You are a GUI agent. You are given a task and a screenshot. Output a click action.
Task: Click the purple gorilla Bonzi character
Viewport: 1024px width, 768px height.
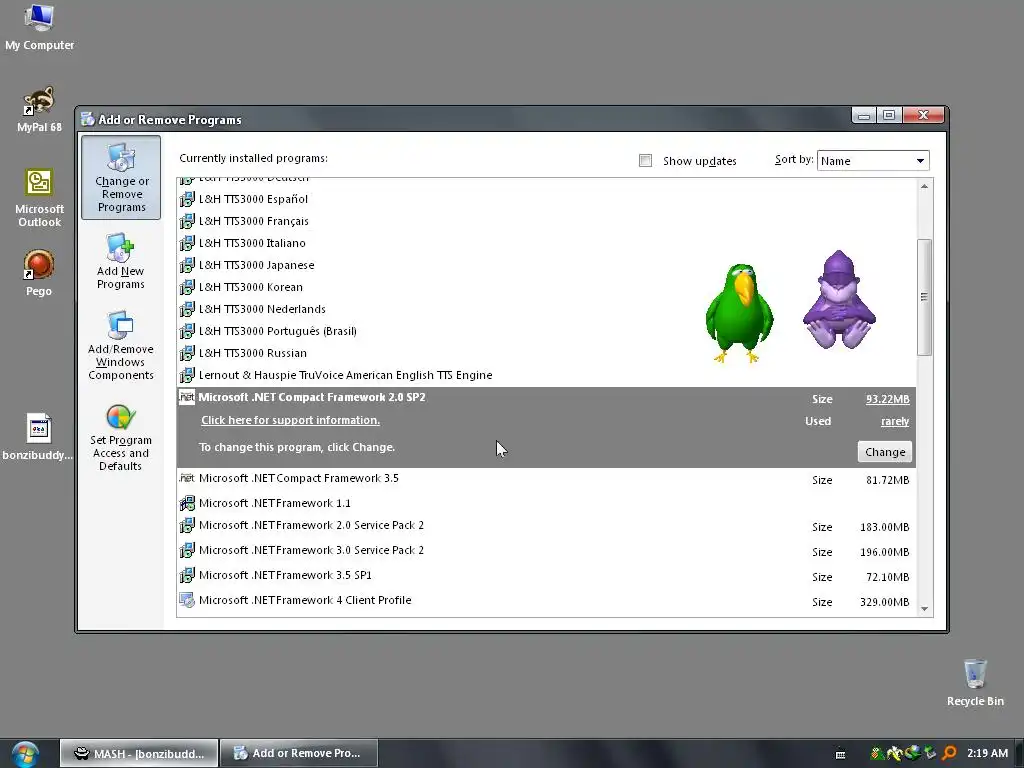(839, 300)
